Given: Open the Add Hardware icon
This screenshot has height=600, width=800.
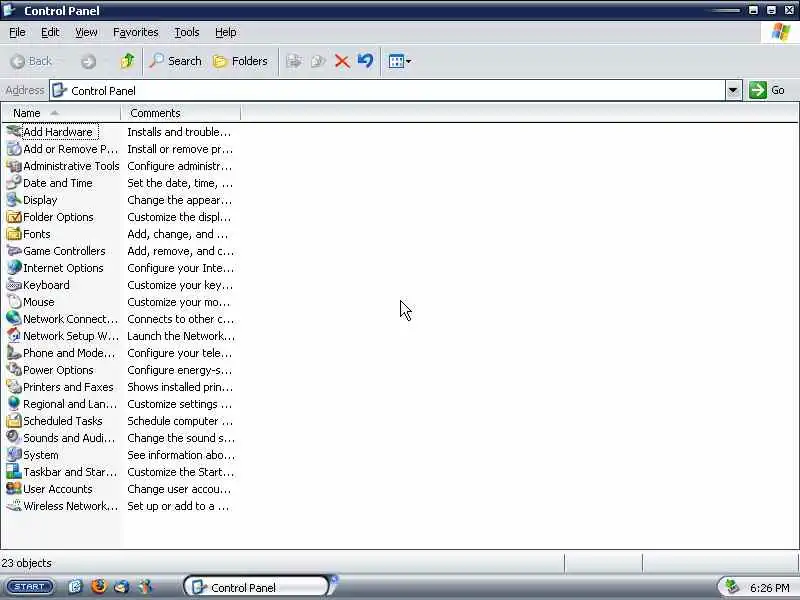Looking at the screenshot, I should [14, 132].
